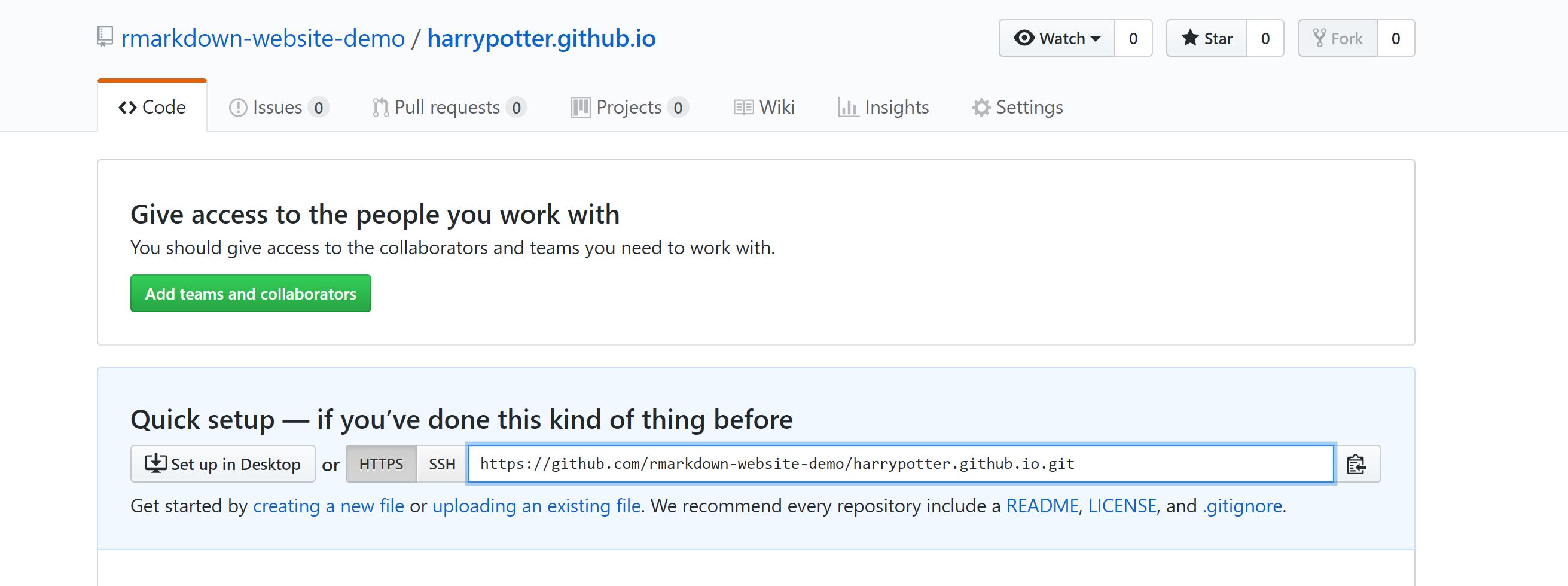Screen dimensions: 1568x586
Task: Follow the uploading an existing file link
Action: [536, 506]
